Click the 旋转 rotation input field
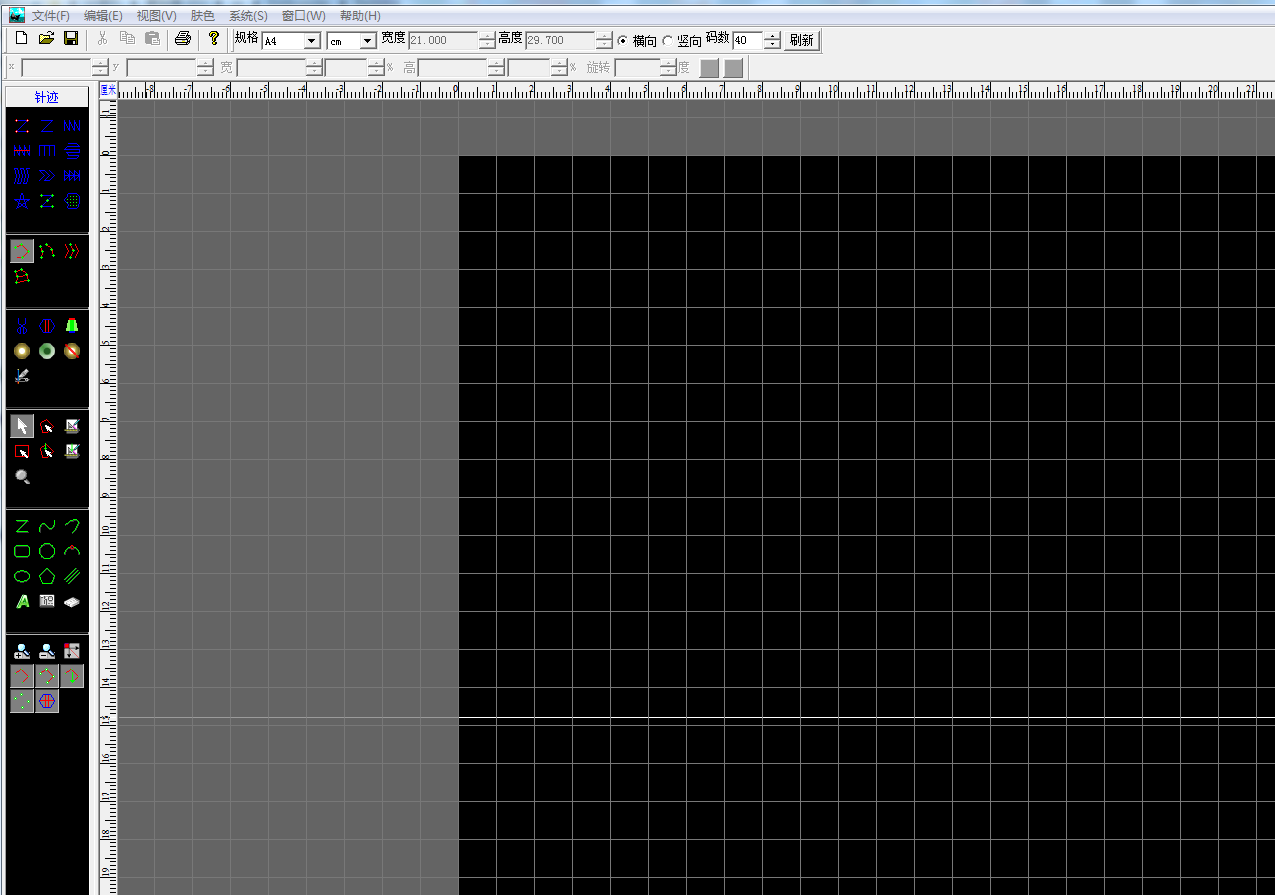 (x=637, y=68)
